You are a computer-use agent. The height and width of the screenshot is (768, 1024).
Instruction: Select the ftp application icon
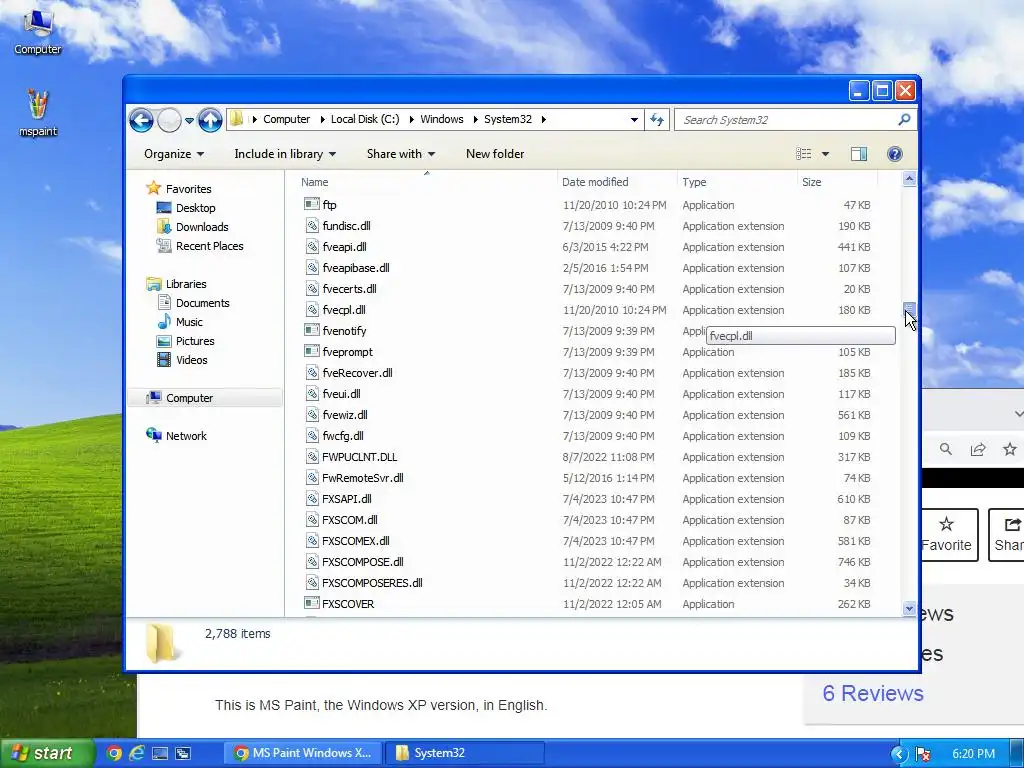pos(312,204)
